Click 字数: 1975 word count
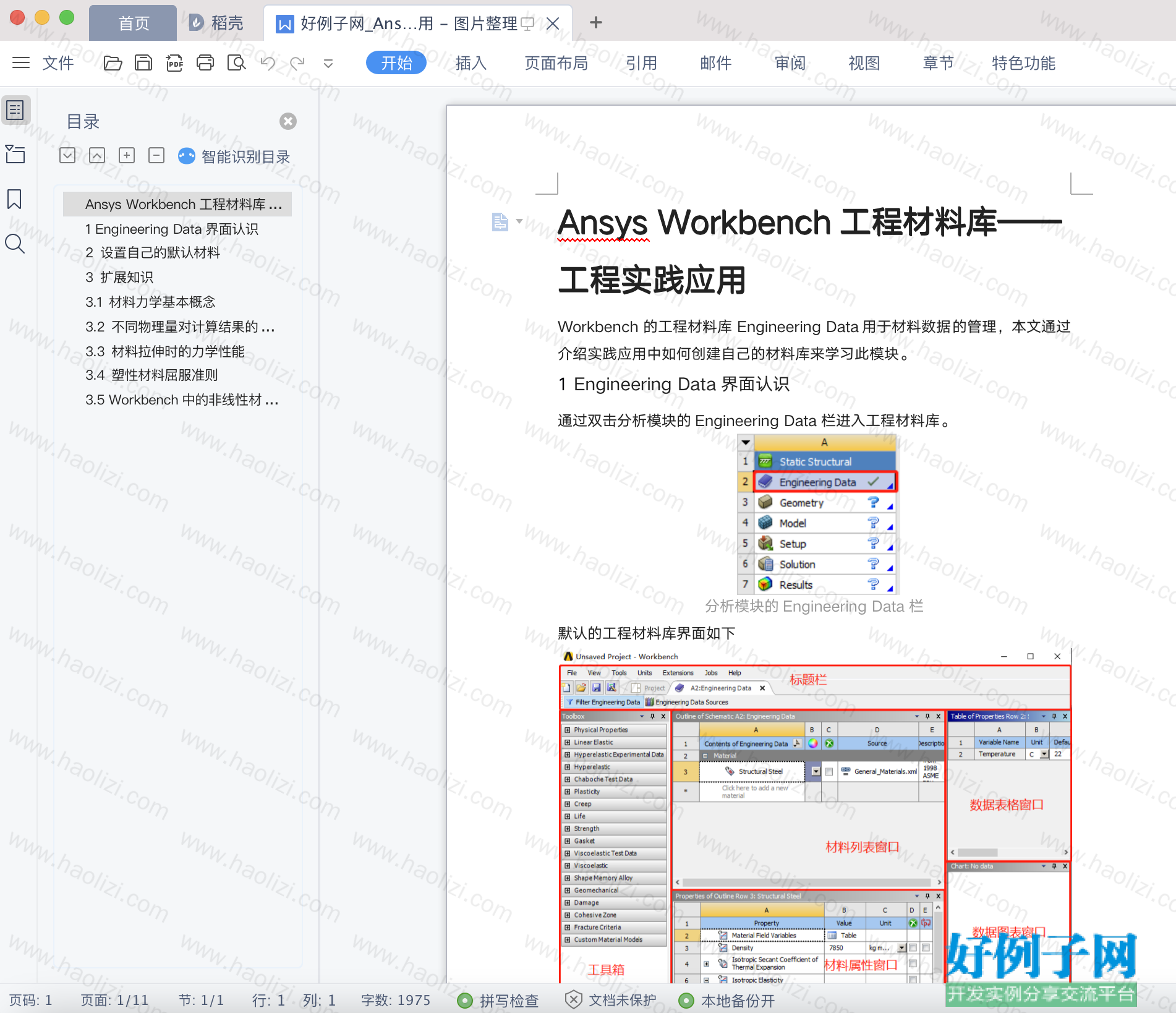Image resolution: width=1176 pixels, height=1013 pixels. pyautogui.click(x=396, y=1000)
